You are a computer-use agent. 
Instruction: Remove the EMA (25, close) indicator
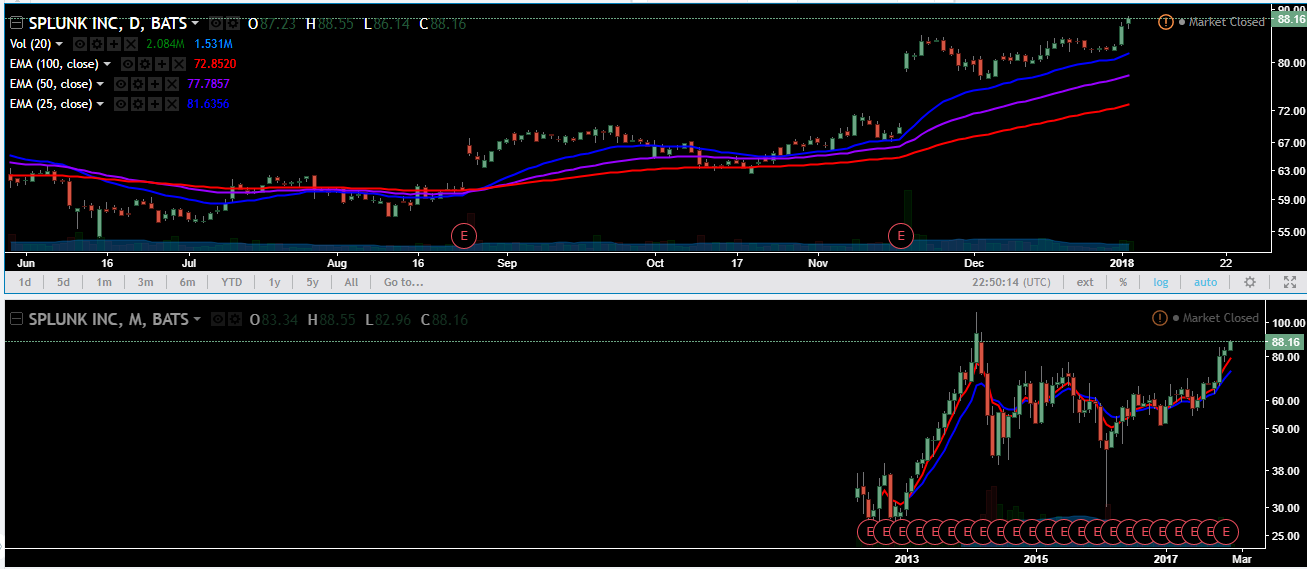[171, 104]
